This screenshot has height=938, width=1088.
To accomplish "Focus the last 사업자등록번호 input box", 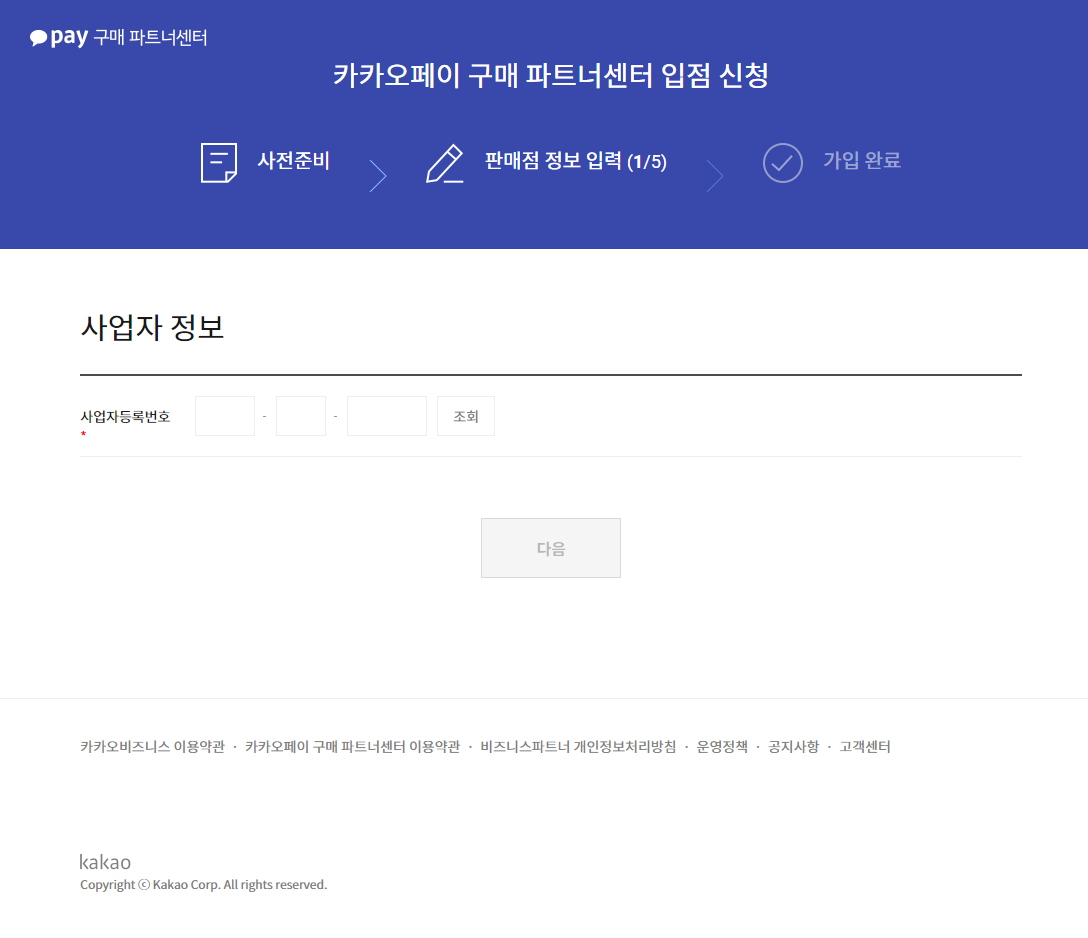I will click(x=386, y=416).
